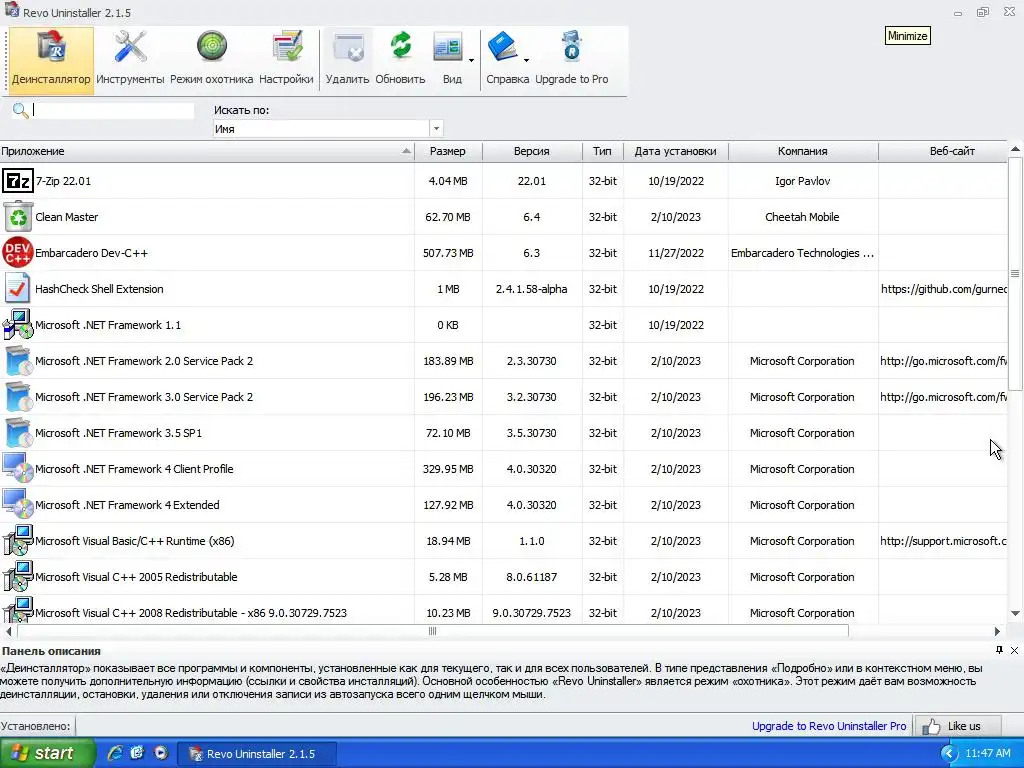Select the HashCheck Shell Extension icon

click(x=18, y=289)
